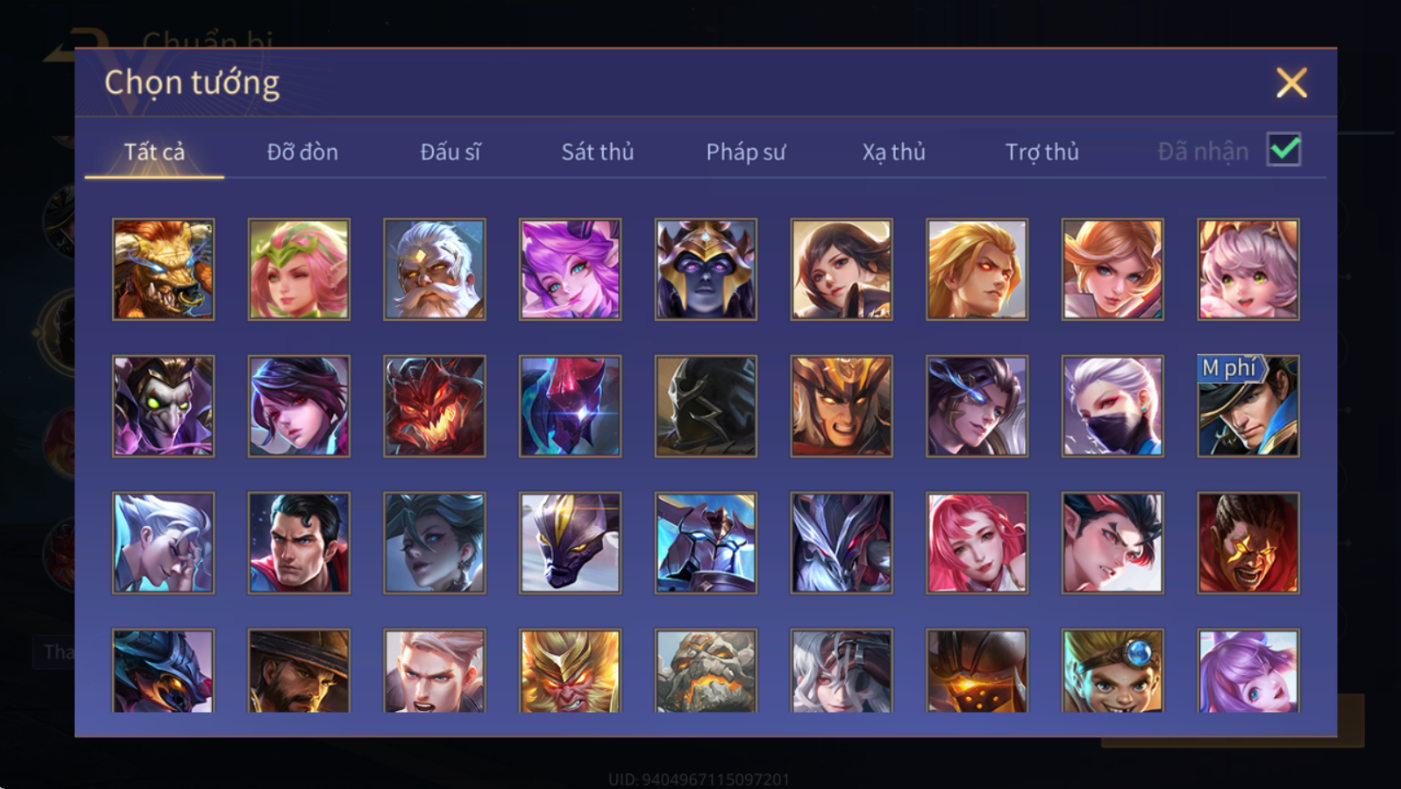
Task: Pick the red lava demon hero
Action: click(435, 406)
